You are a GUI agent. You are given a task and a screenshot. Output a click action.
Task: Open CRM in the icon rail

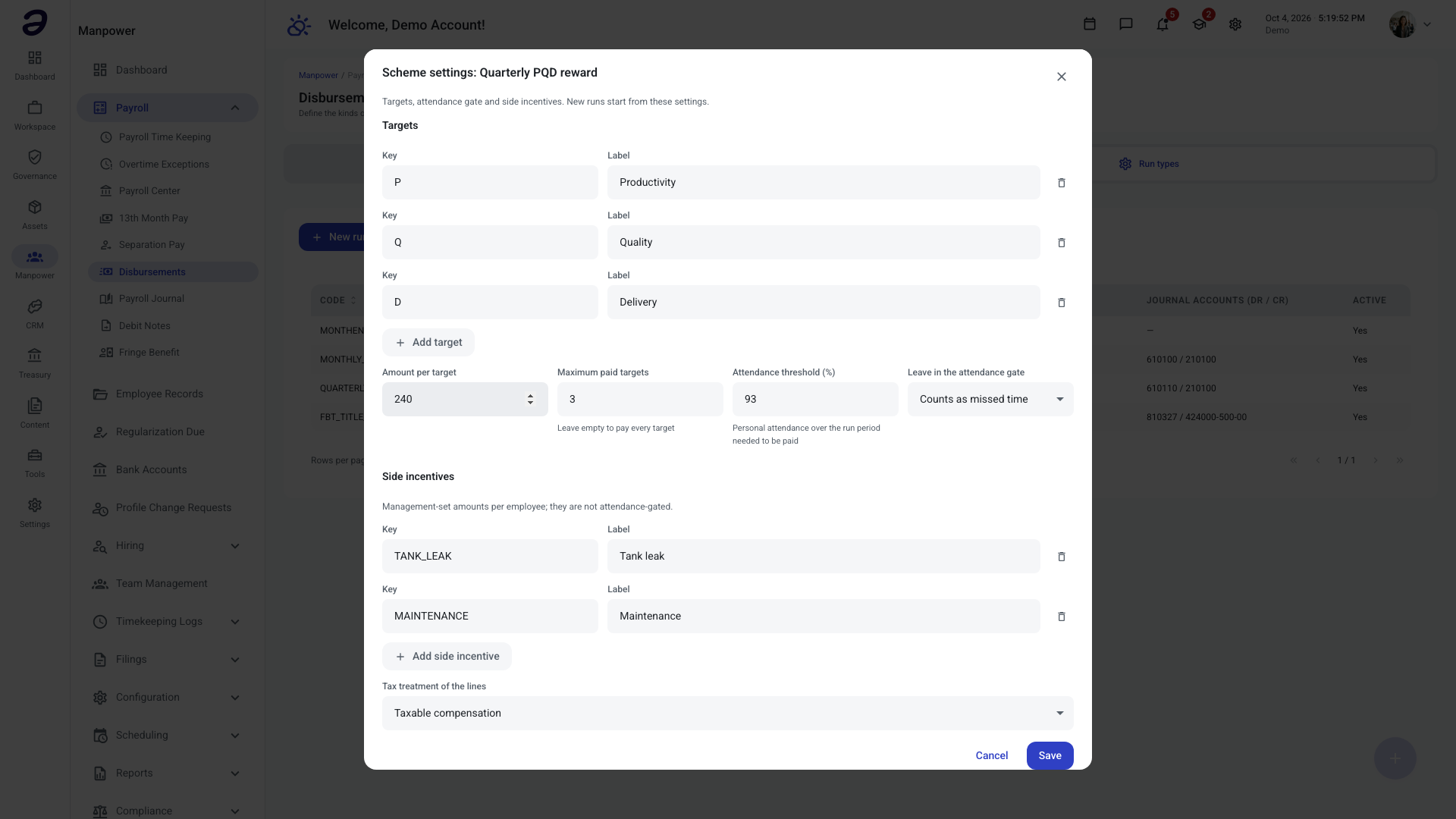click(35, 314)
